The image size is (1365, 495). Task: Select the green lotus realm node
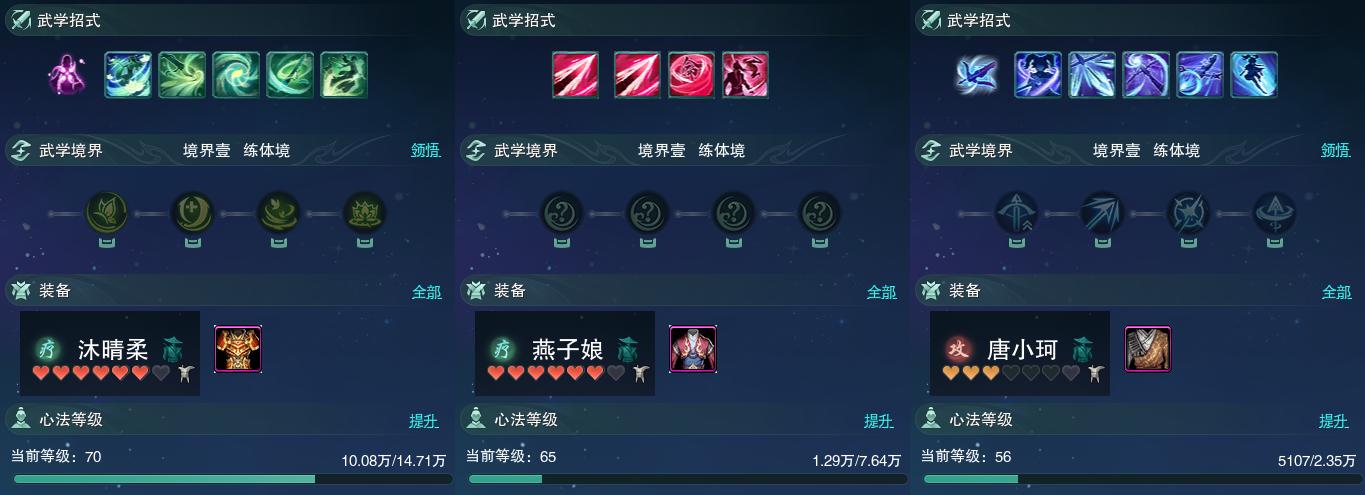(364, 213)
